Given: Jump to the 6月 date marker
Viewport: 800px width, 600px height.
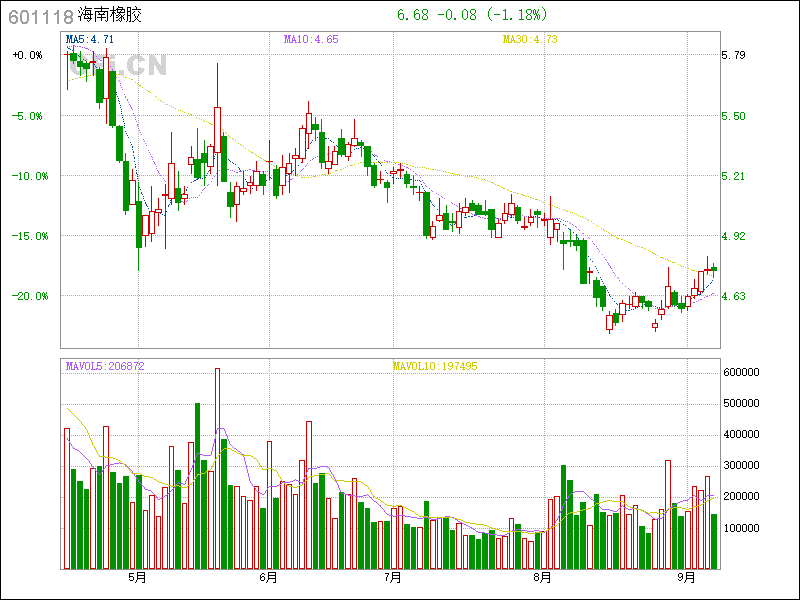Looking at the screenshot, I should [267, 578].
